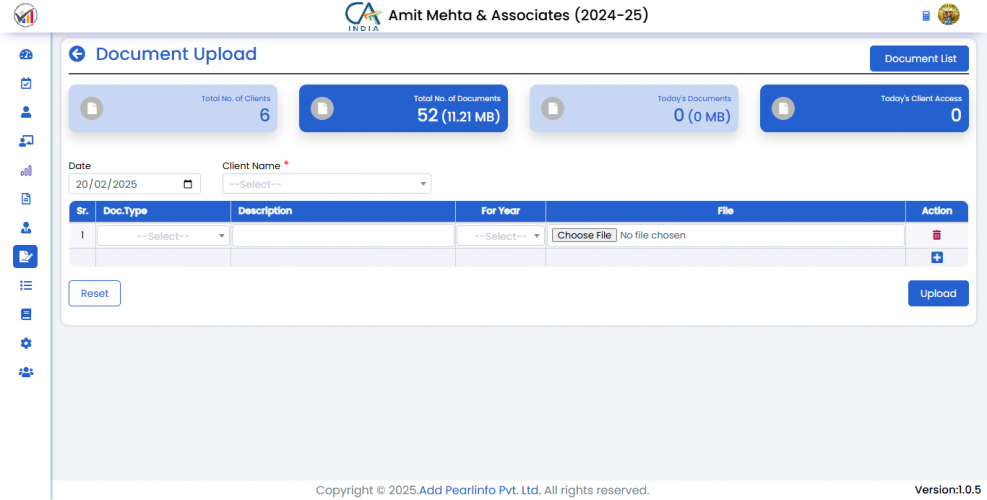Click the '0 (0 MB)' today's documents value
This screenshot has width=987, height=500.
702,115
